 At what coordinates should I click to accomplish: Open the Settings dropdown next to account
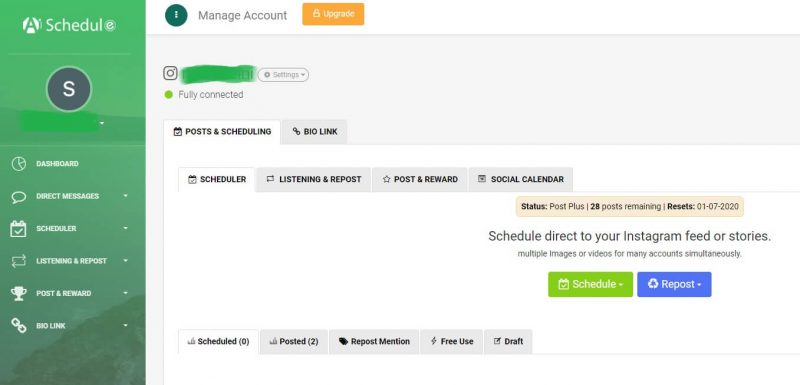point(283,75)
